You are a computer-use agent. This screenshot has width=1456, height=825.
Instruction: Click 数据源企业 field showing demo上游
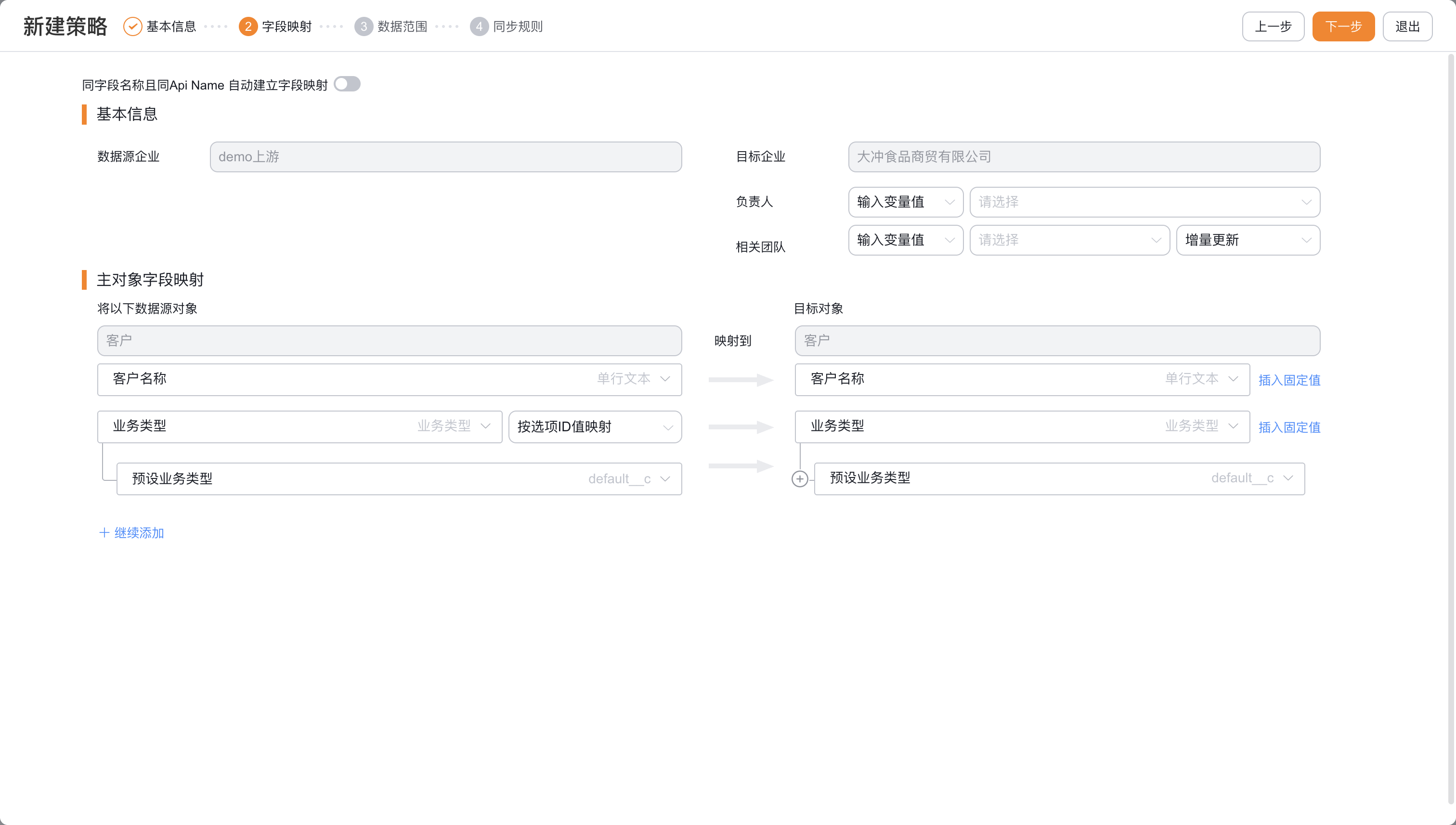pos(445,157)
